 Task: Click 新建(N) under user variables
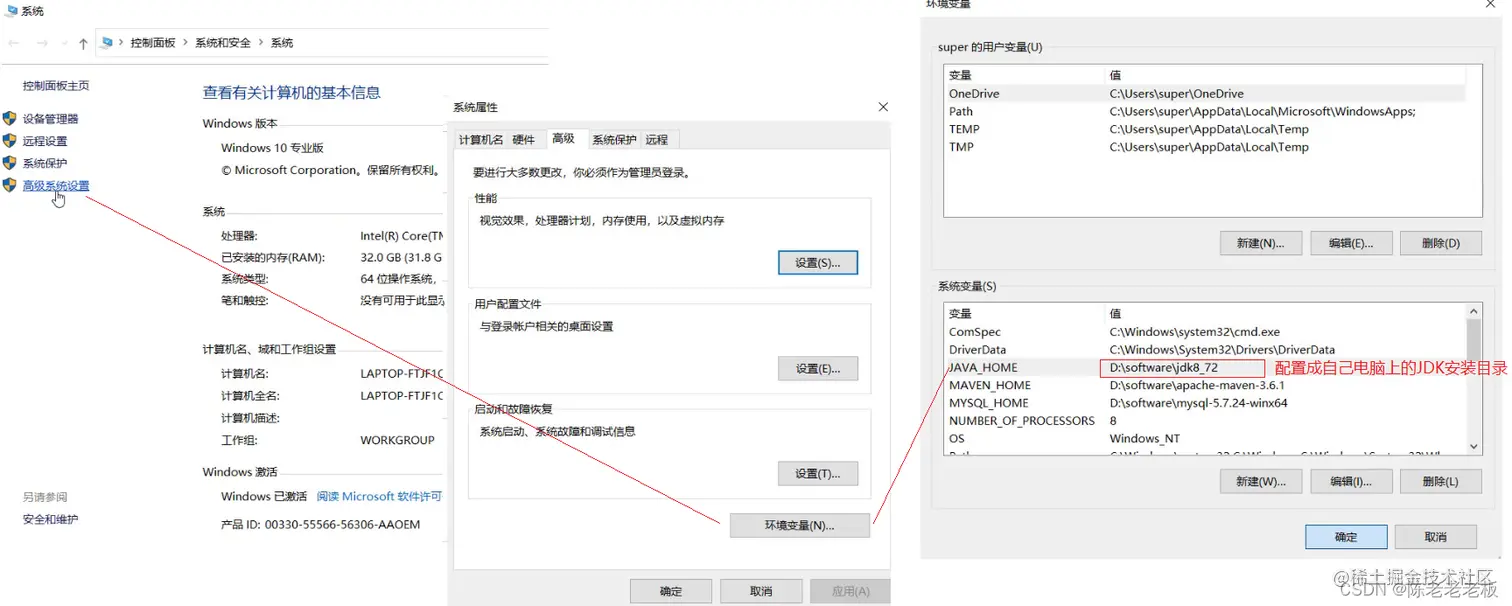1260,242
